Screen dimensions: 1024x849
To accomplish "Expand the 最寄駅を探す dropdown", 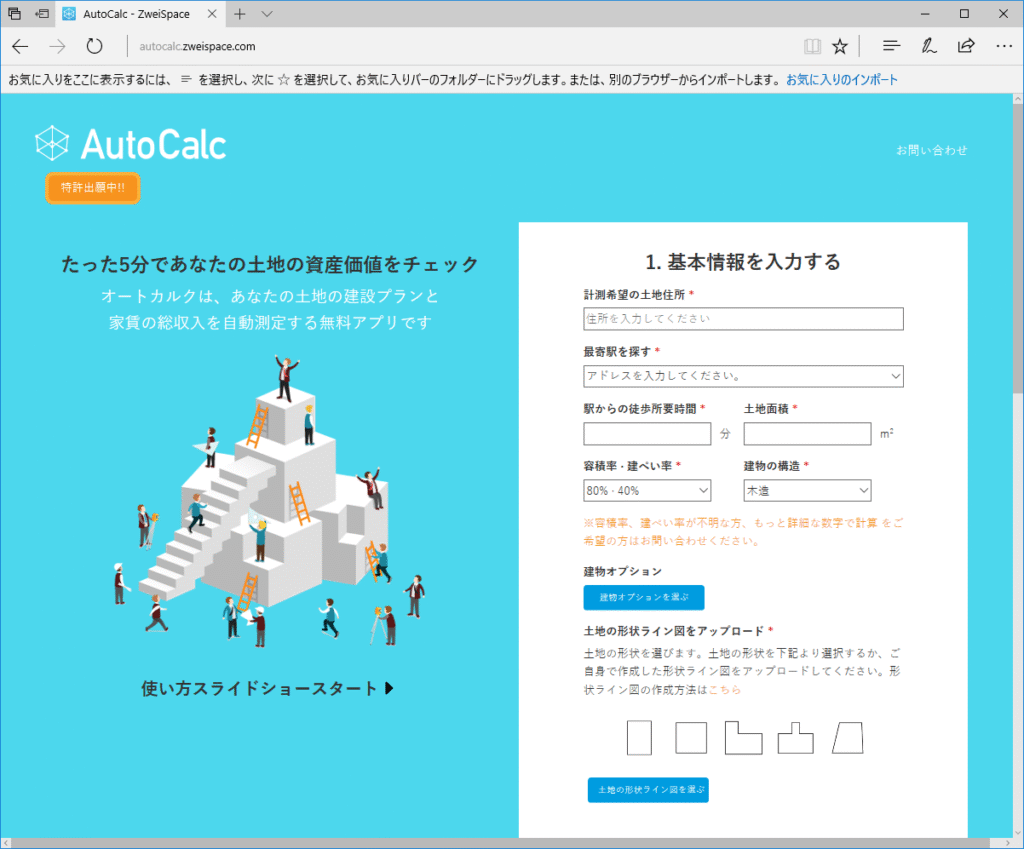I will 743,376.
